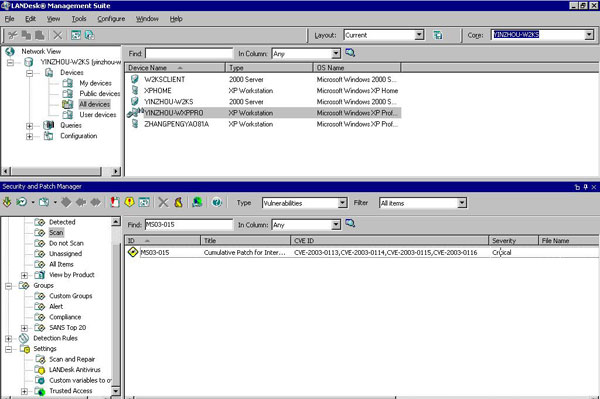
Task: Open the Core dropdown
Action: [x=589, y=35]
